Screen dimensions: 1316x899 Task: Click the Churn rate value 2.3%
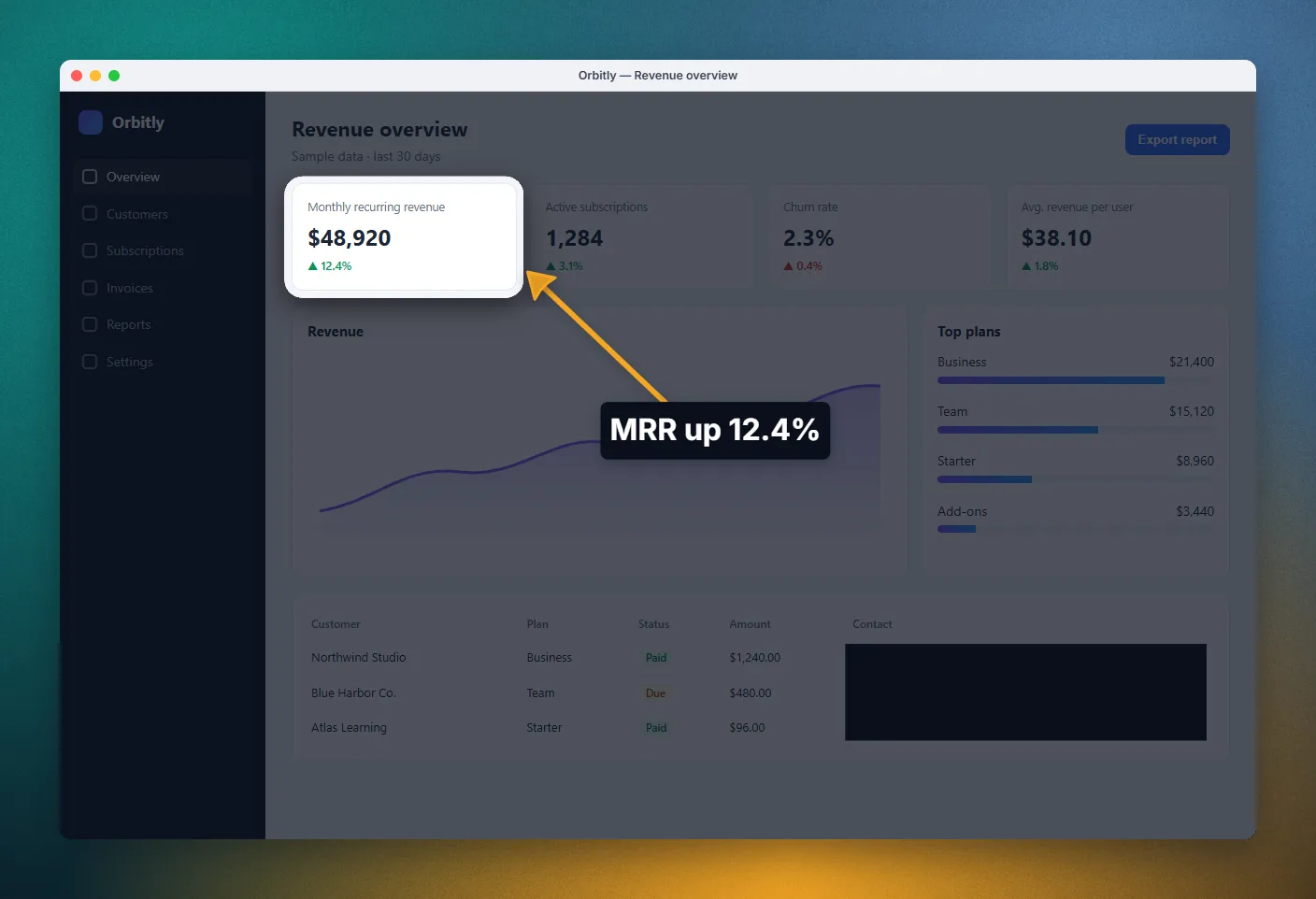[x=808, y=238]
